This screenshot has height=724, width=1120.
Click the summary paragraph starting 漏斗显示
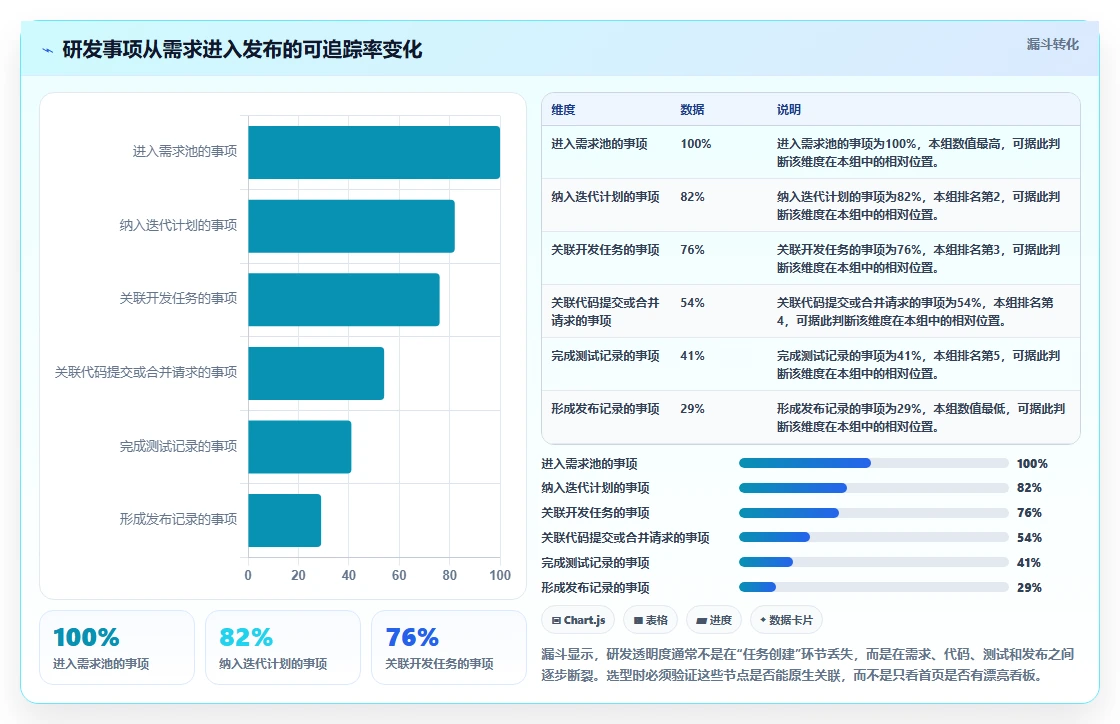808,664
